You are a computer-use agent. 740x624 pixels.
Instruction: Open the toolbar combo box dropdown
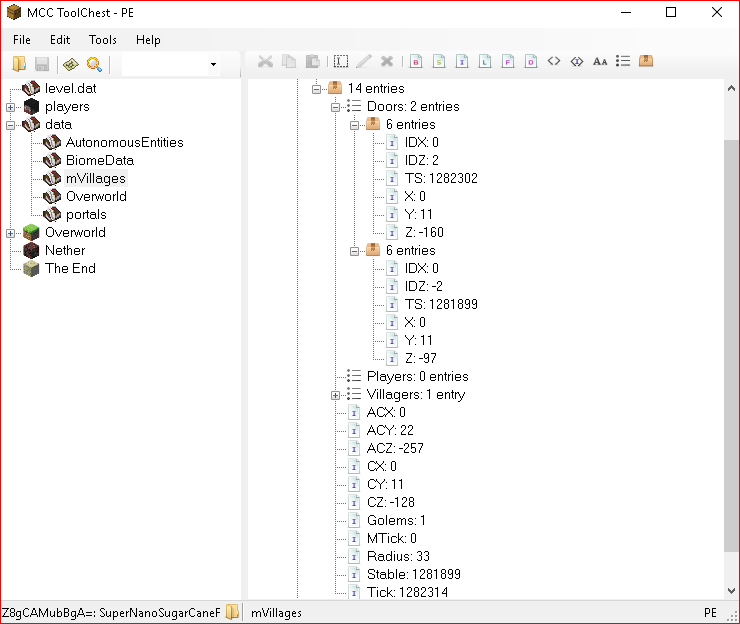[x=213, y=65]
